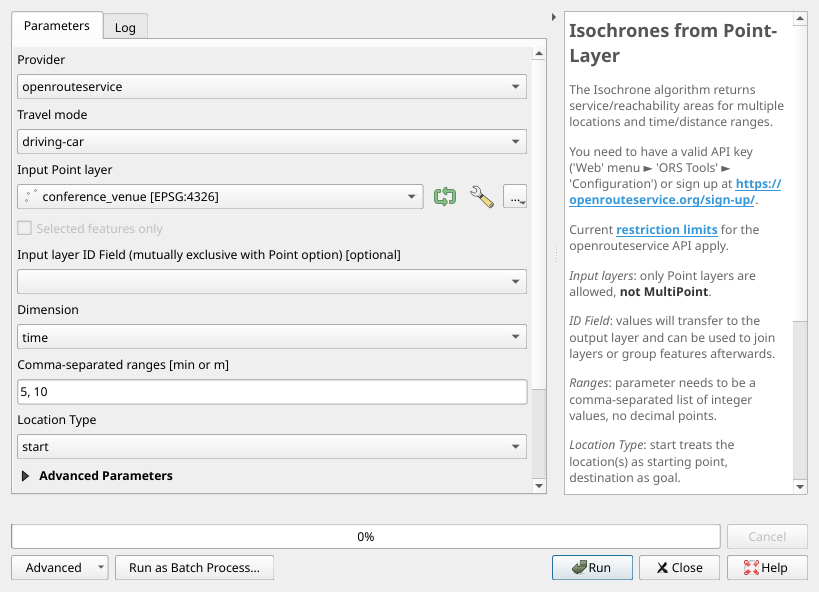Open advanced options wrench icon
The width and height of the screenshot is (819, 592).
coord(482,197)
